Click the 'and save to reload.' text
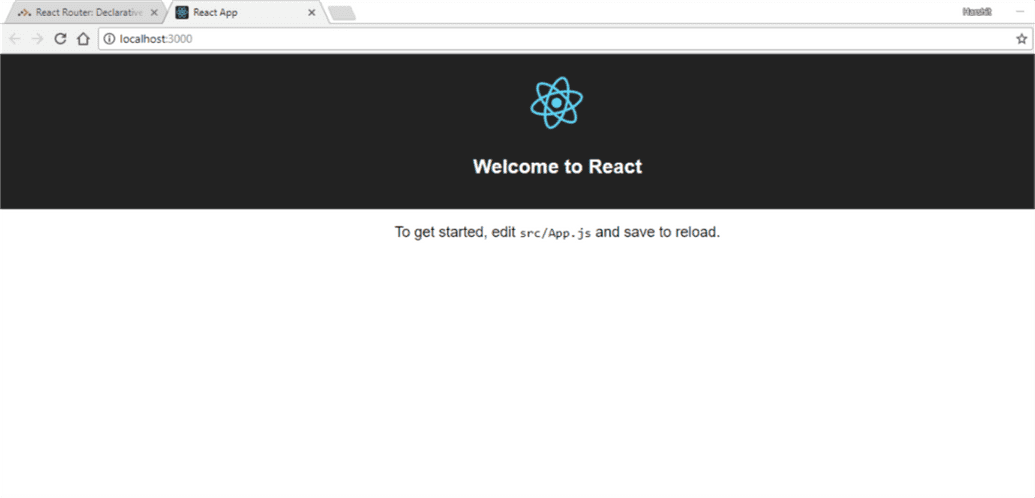 [x=657, y=232]
